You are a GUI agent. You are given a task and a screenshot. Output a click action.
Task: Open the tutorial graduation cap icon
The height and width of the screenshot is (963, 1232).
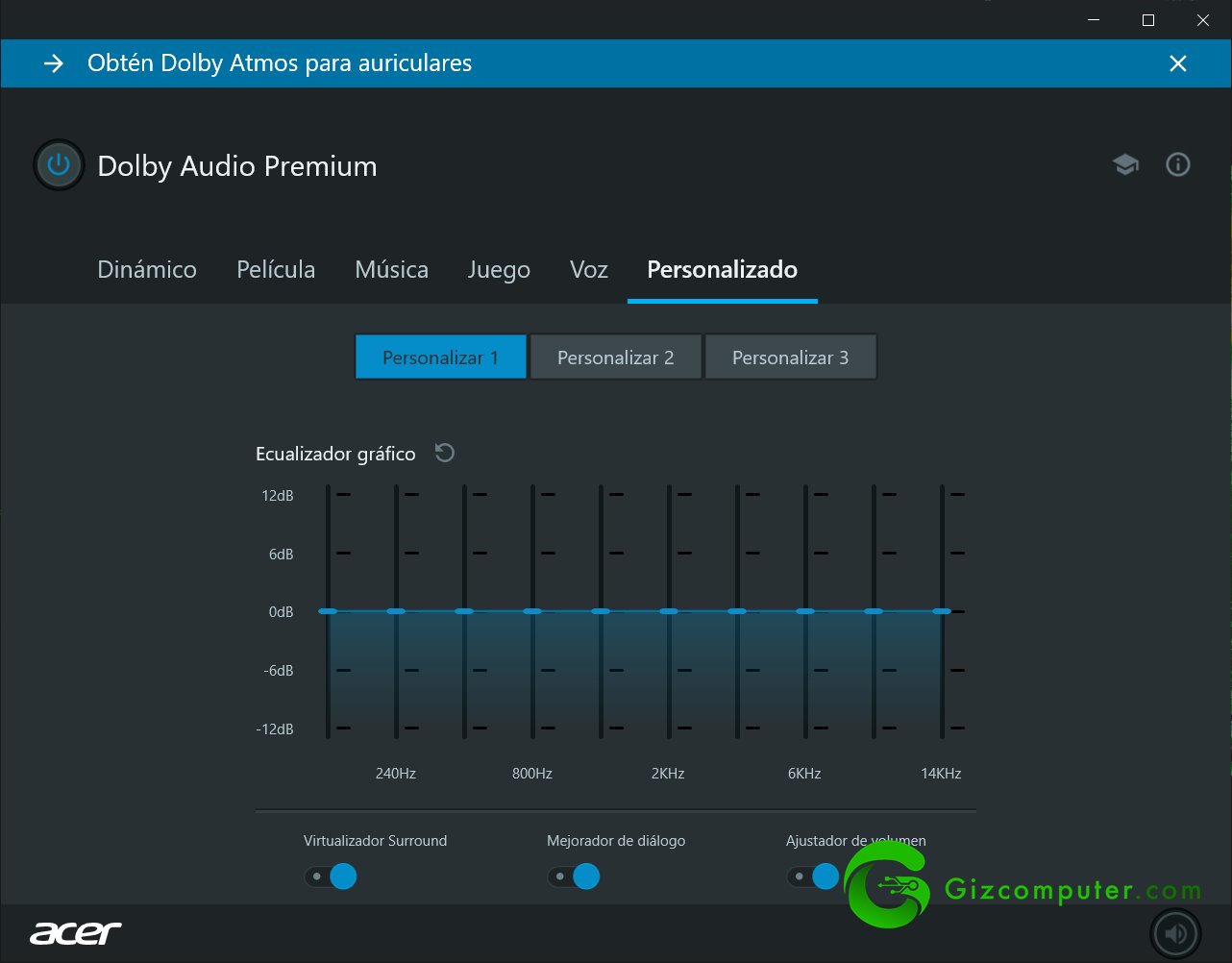coord(1125,164)
